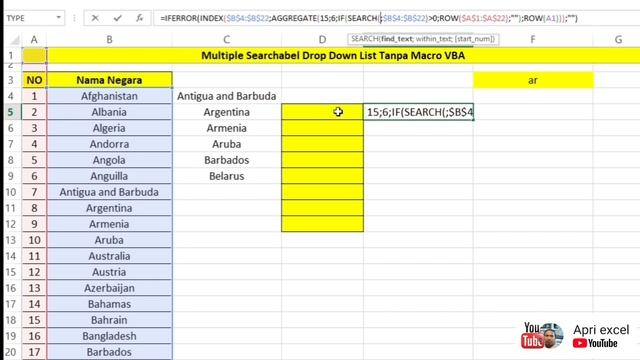
Task: Select cell with Austria
Action: click(x=109, y=272)
